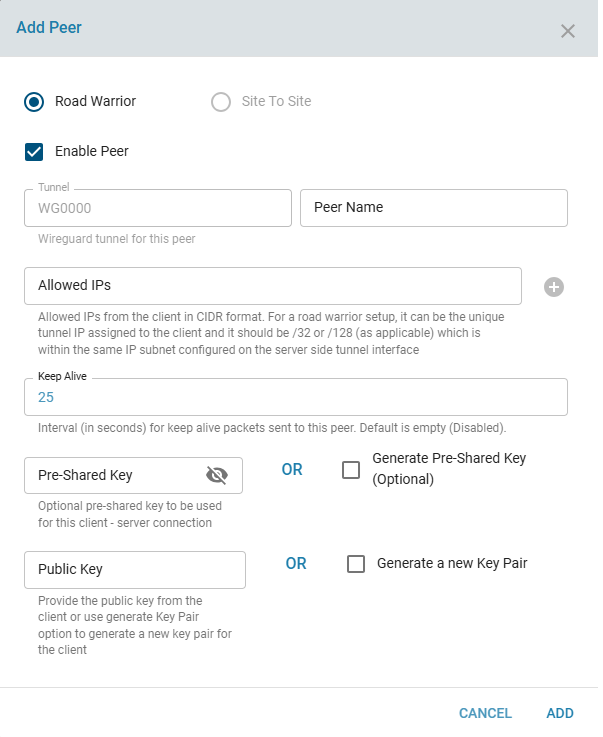This screenshot has width=603, height=737.
Task: Click into the Peer Name field
Action: pos(433,208)
